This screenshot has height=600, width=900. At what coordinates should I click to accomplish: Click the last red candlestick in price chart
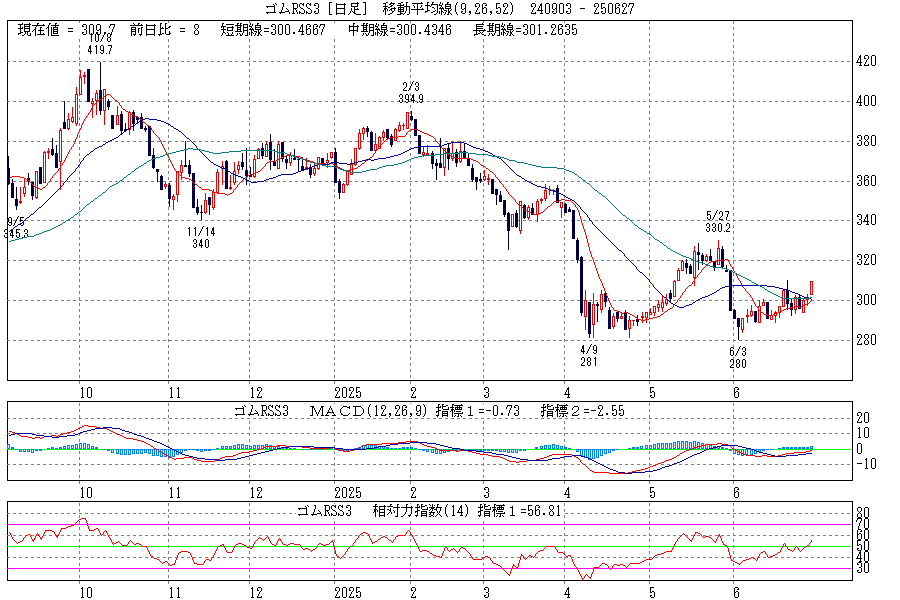click(812, 288)
